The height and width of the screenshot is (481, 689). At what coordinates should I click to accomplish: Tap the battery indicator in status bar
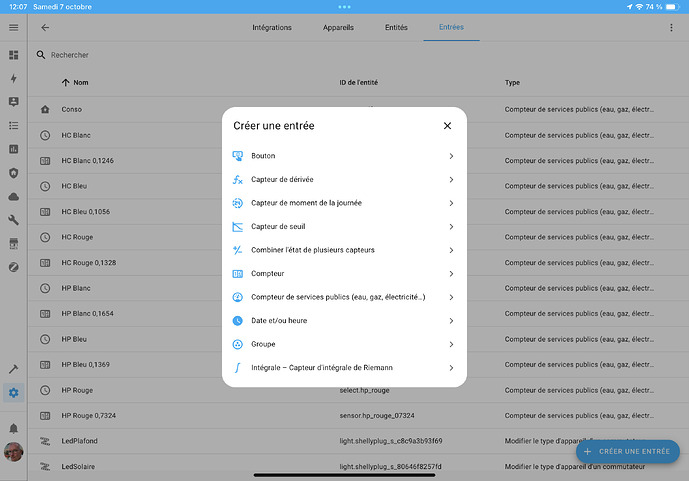[x=672, y=7]
